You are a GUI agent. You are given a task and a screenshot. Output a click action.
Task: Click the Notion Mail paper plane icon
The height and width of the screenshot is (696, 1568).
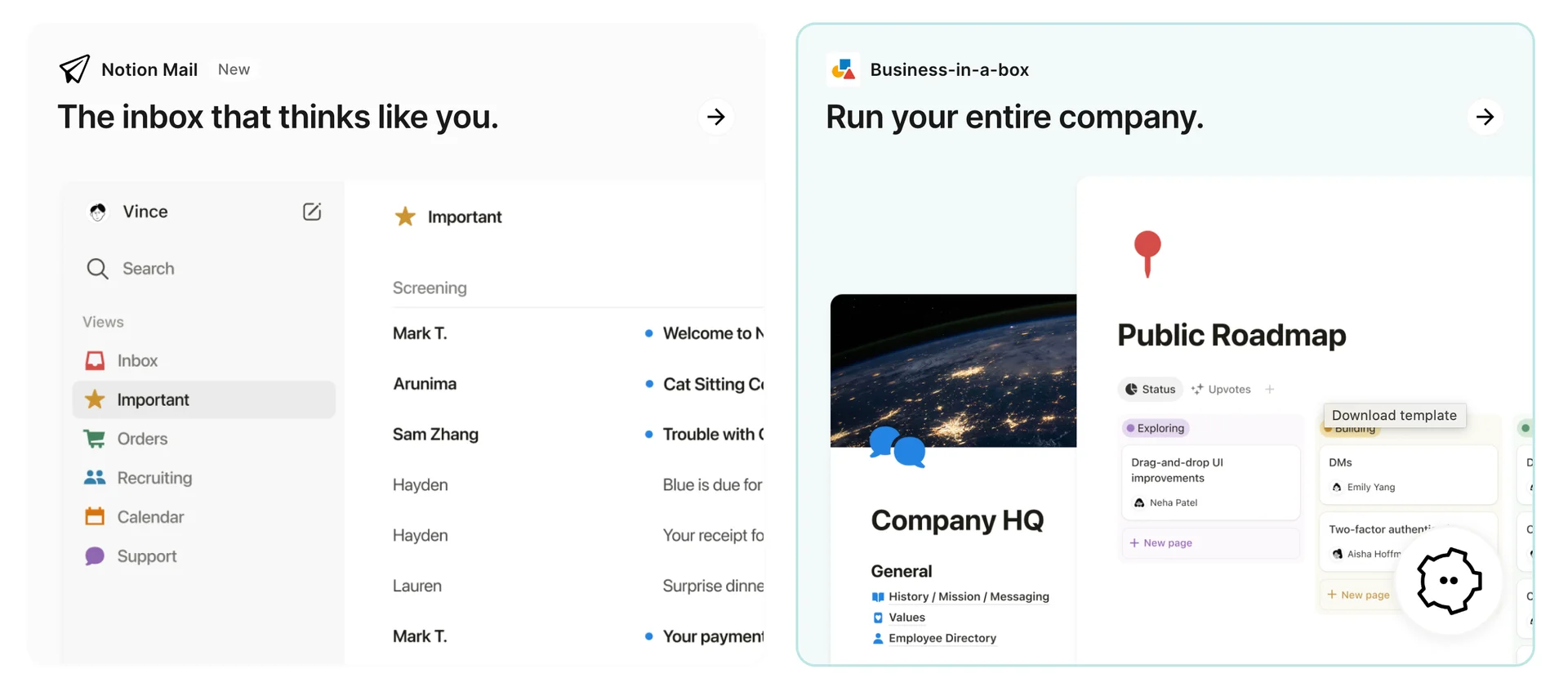tap(74, 69)
